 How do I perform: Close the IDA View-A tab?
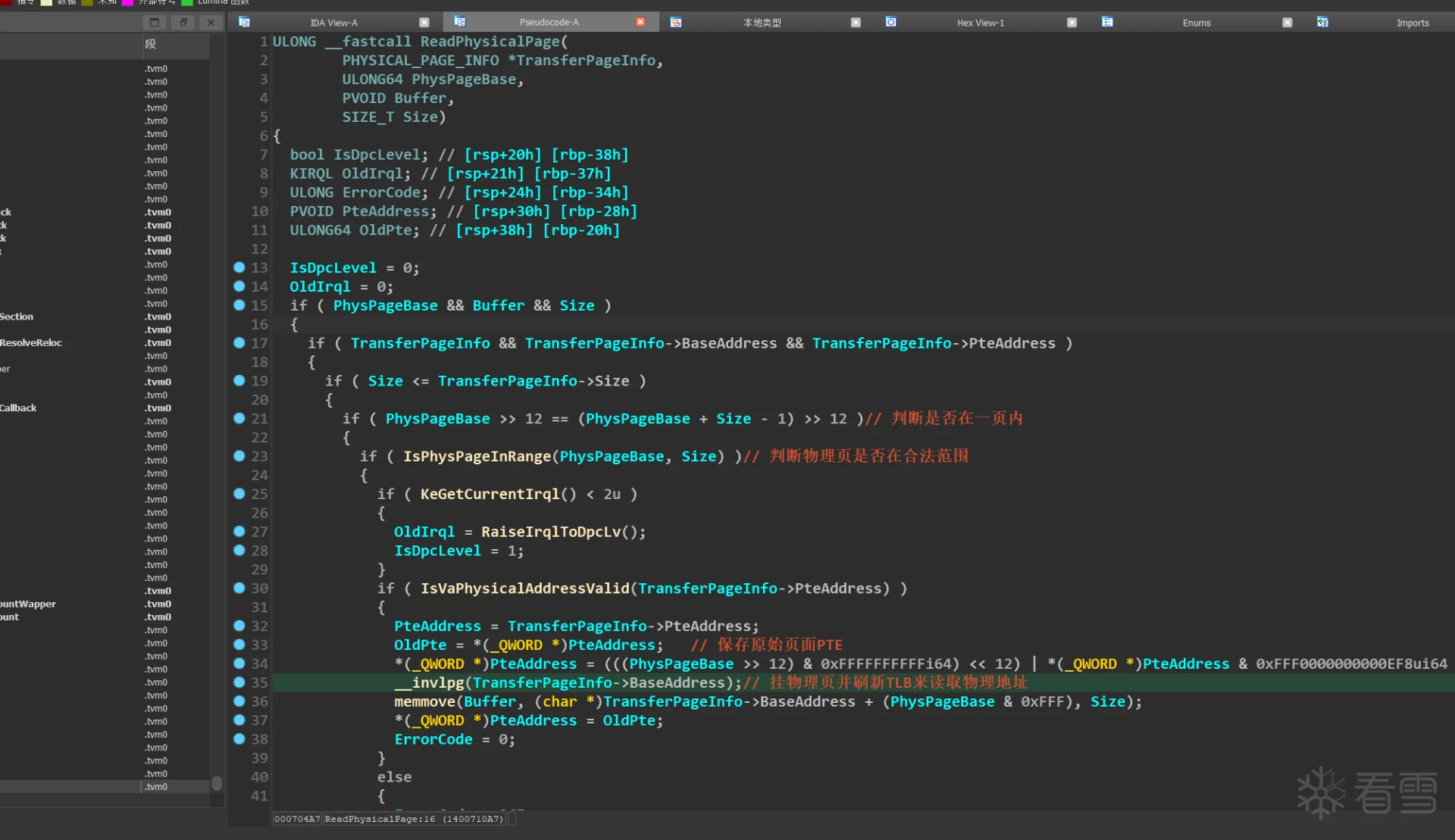[x=424, y=22]
